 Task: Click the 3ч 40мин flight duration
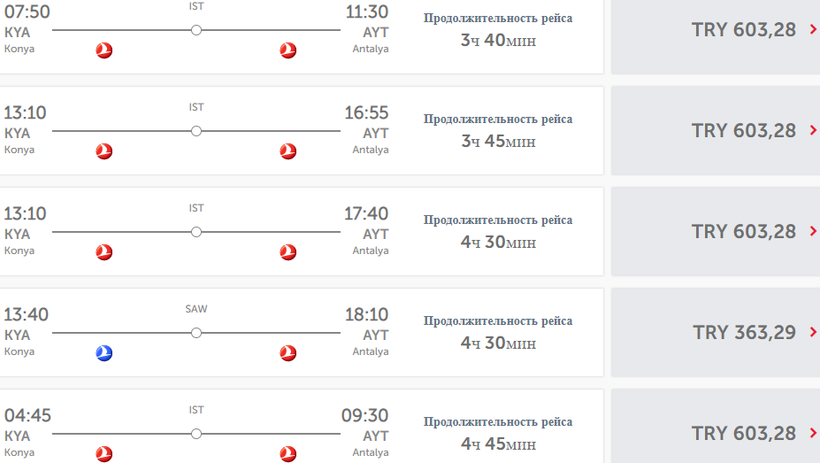(x=498, y=41)
